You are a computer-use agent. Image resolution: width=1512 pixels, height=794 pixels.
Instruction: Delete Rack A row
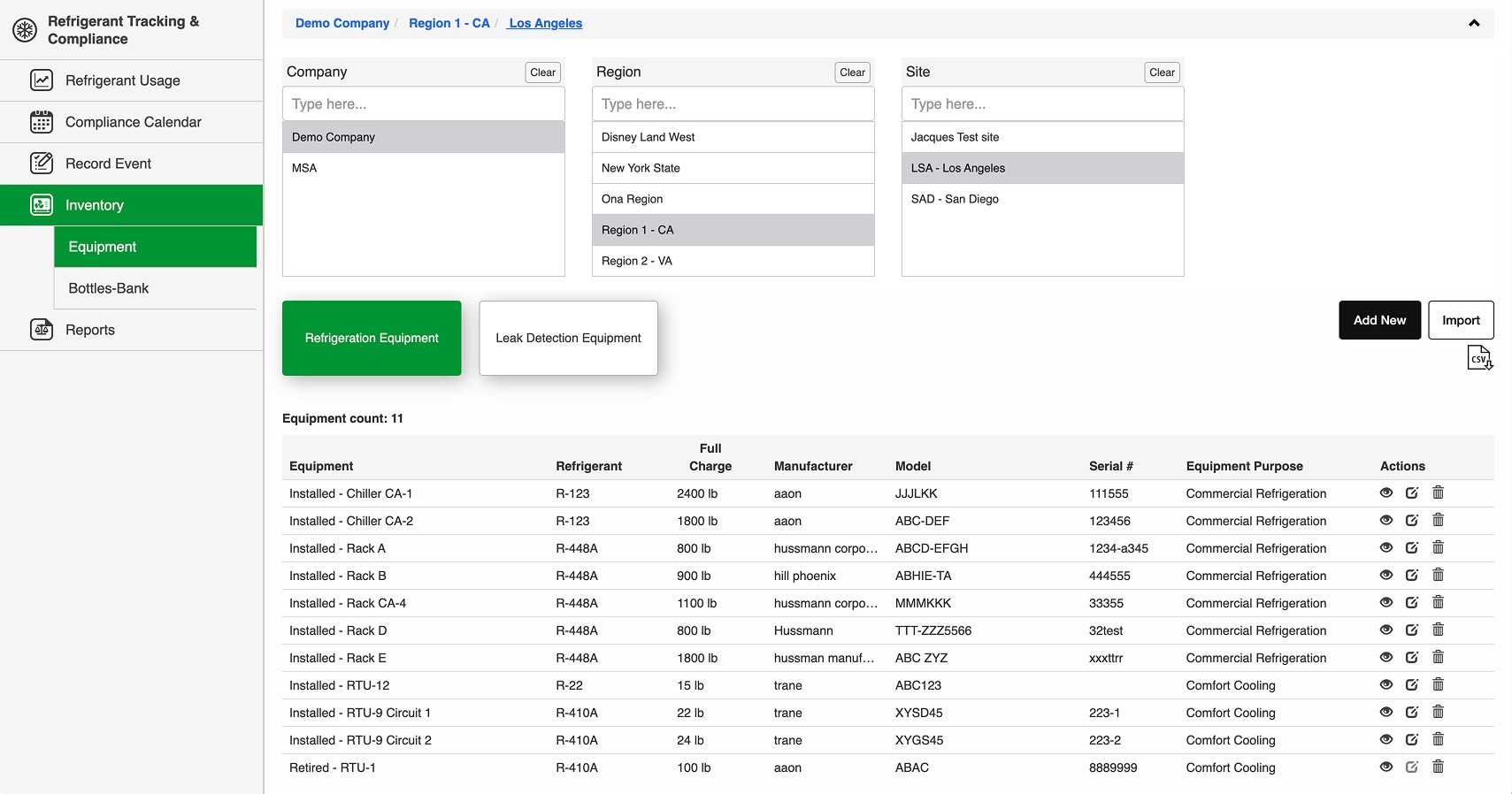click(1439, 547)
